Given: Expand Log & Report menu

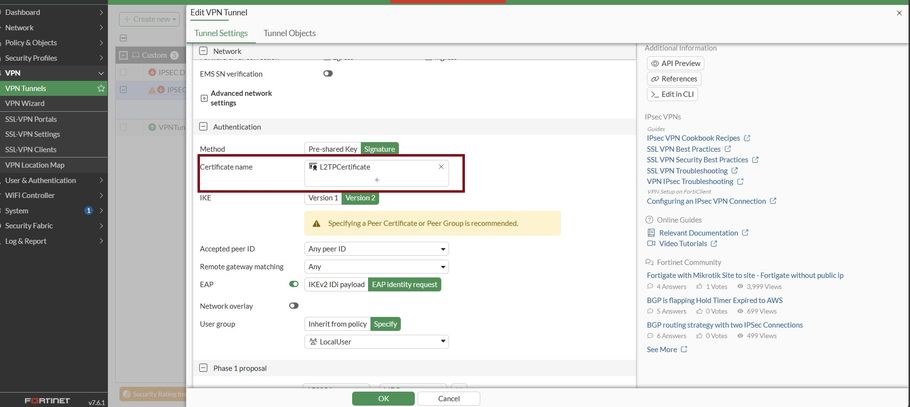Looking at the screenshot, I should point(53,241).
